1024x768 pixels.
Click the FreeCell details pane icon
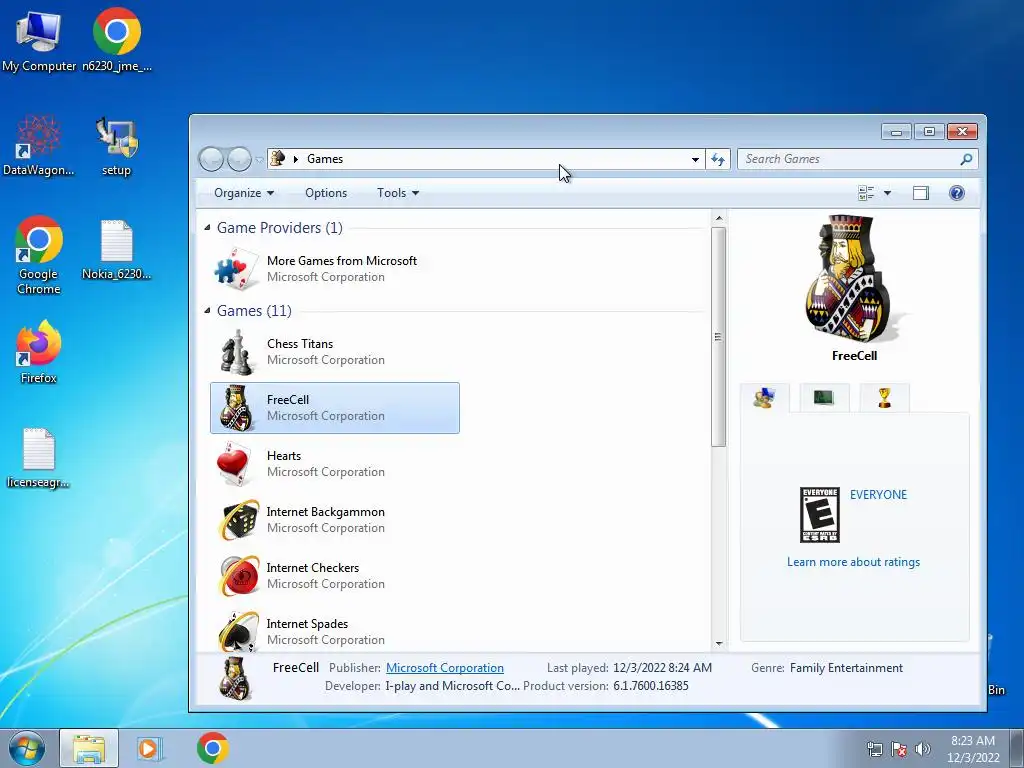click(x=236, y=679)
